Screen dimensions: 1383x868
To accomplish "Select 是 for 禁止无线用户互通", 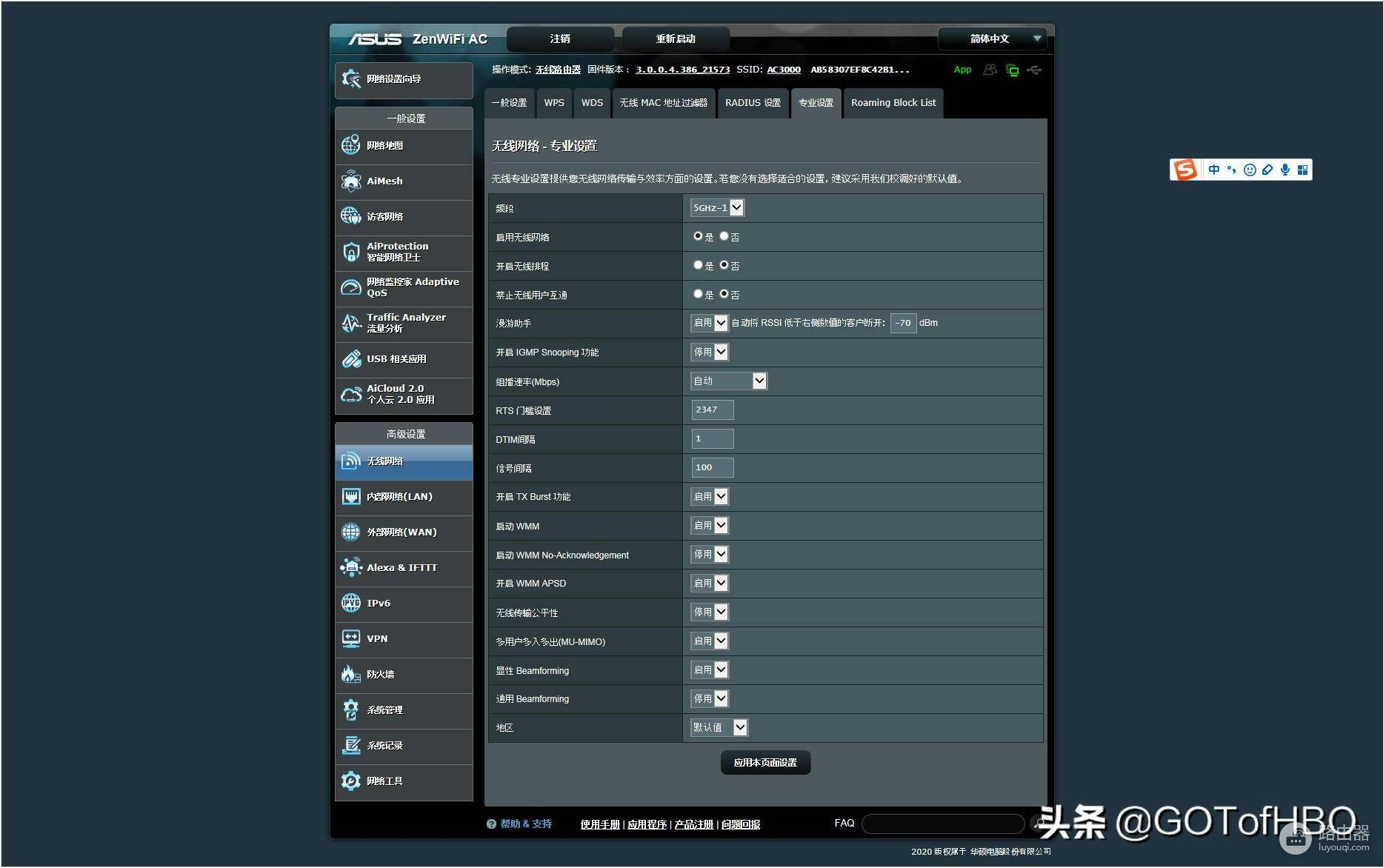I will coord(698,294).
